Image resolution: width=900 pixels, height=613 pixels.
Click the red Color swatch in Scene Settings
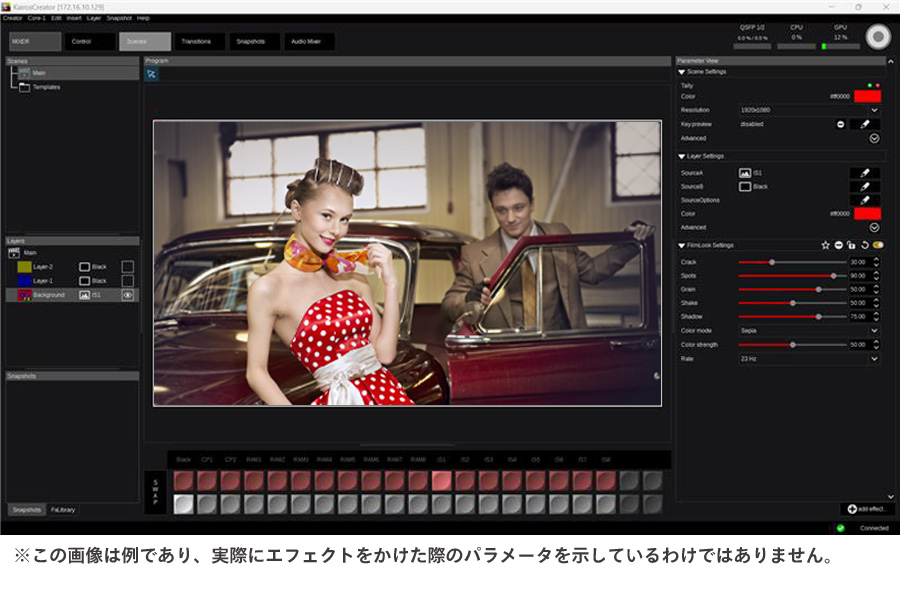click(866, 96)
